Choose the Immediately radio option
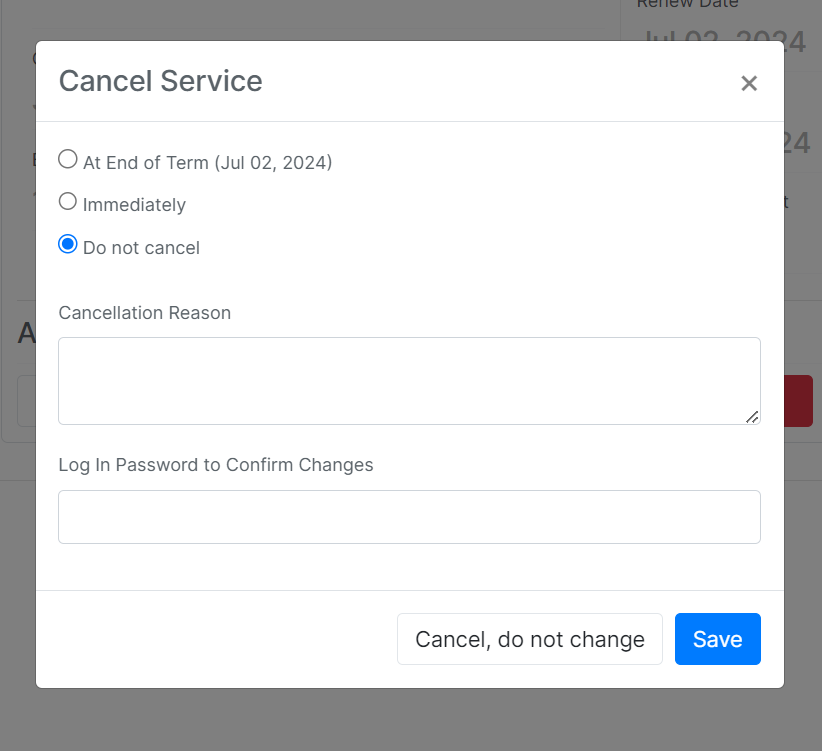 point(68,201)
